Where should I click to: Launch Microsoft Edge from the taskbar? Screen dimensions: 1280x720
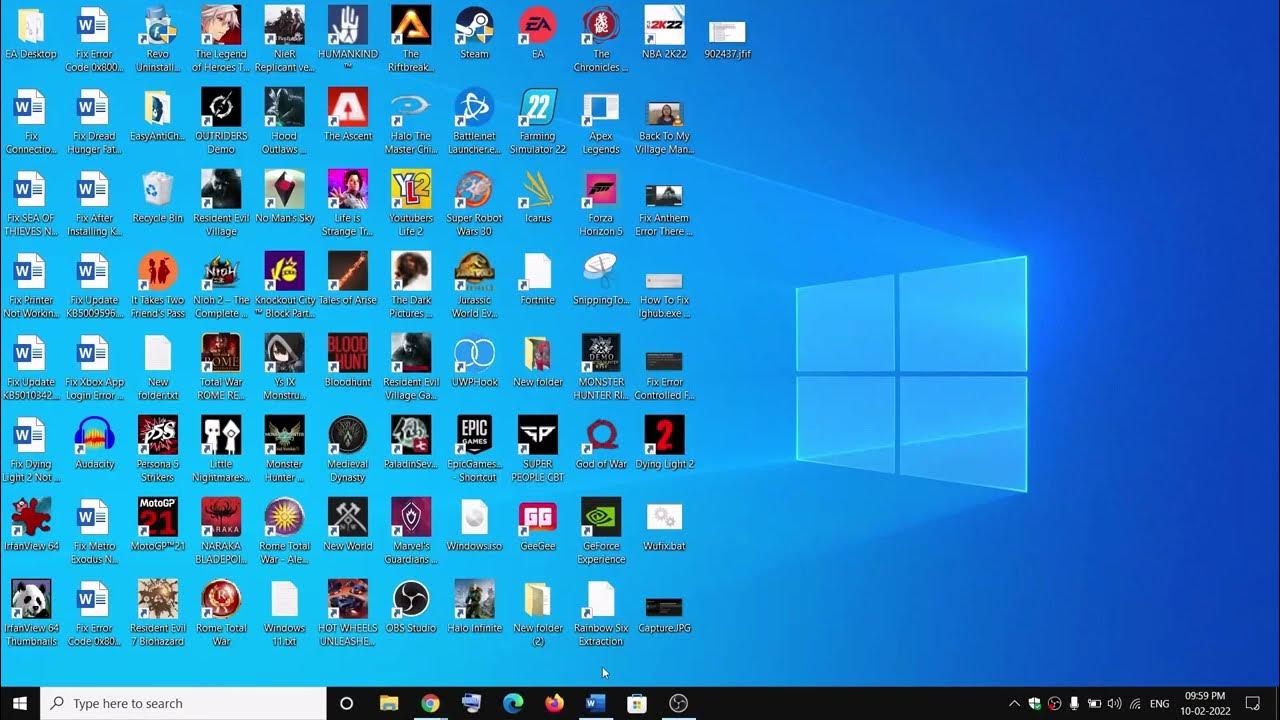[x=513, y=703]
